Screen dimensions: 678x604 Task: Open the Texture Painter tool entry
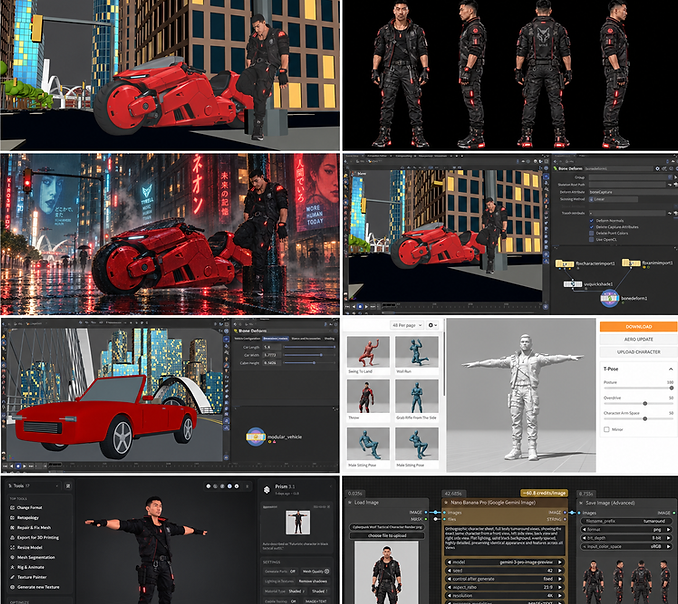32,577
